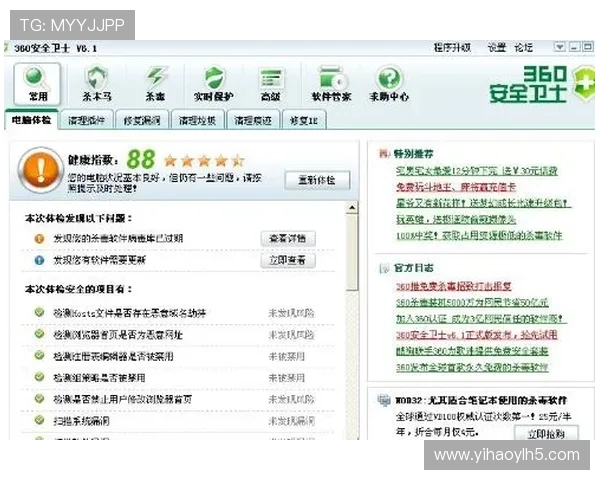Open the 求助中心 help center icon
The height and width of the screenshot is (480, 600).
click(389, 84)
